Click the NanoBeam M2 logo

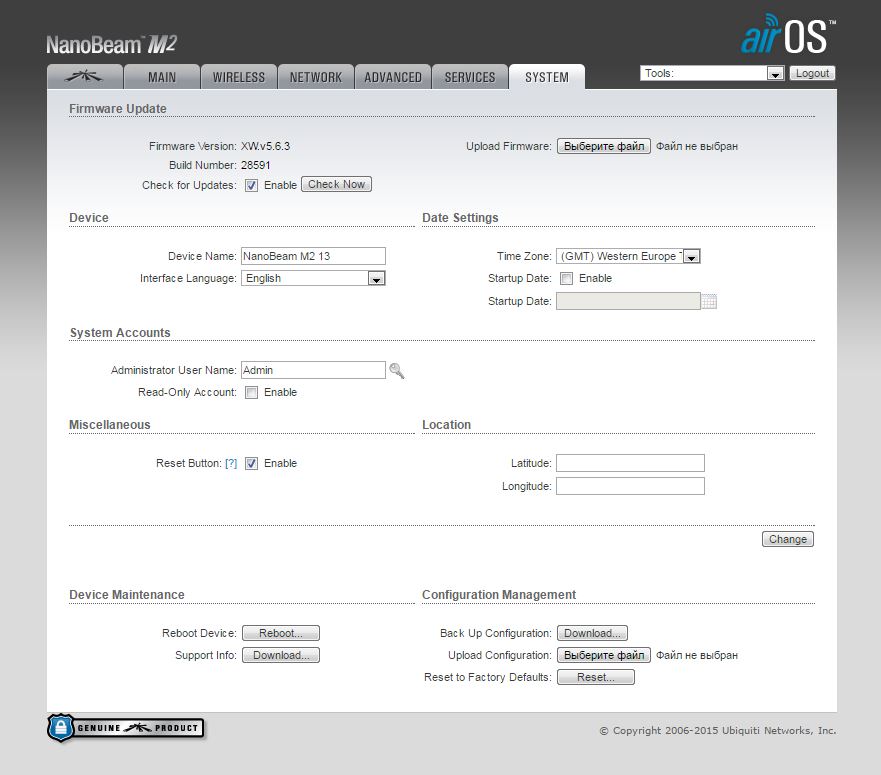(x=111, y=44)
